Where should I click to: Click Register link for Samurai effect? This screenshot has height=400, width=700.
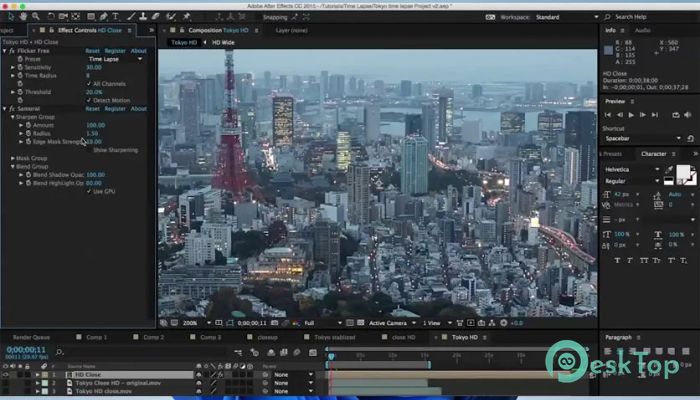[115, 108]
